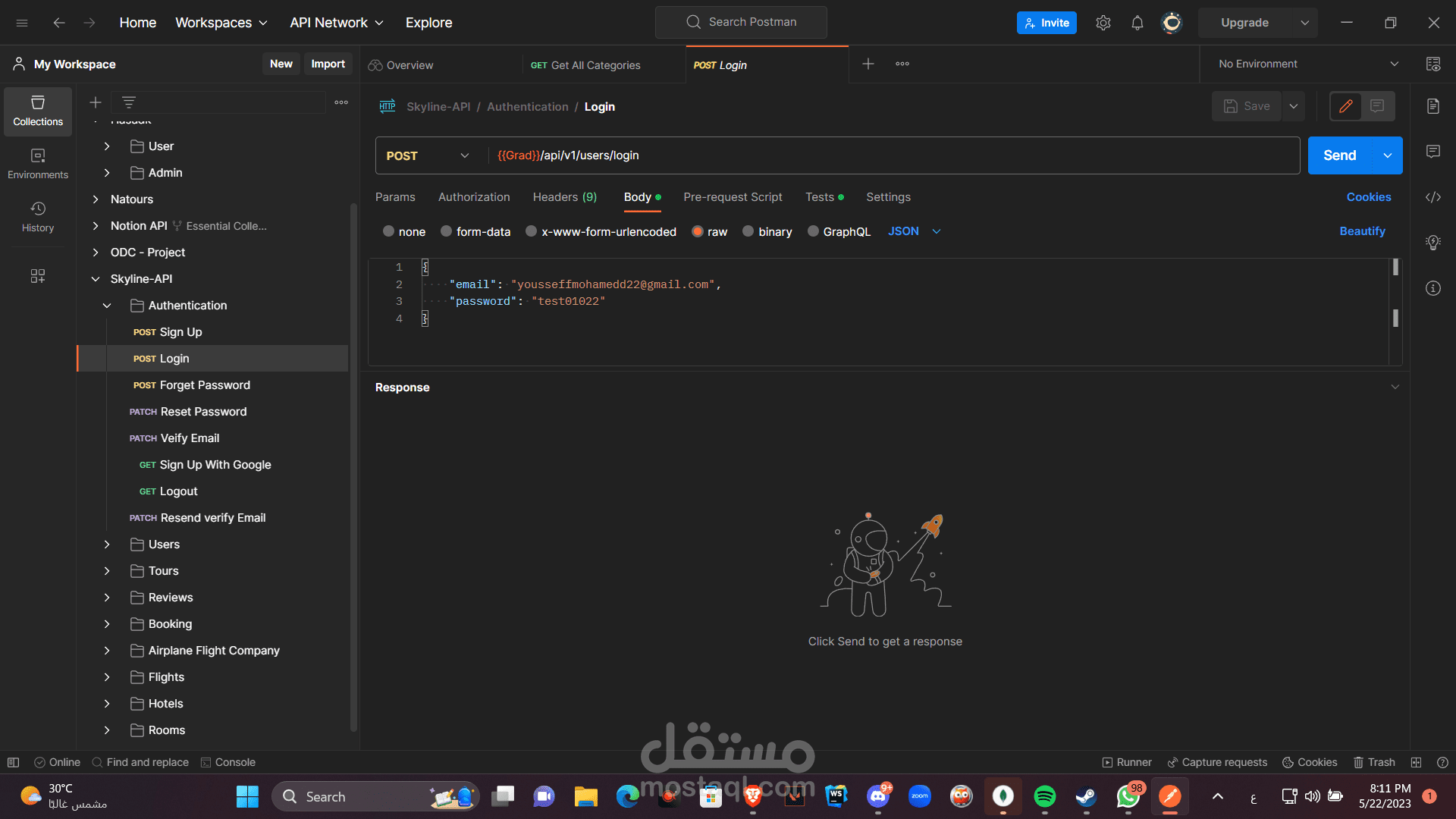Click the configure sidebar grid-plus icon

38,276
